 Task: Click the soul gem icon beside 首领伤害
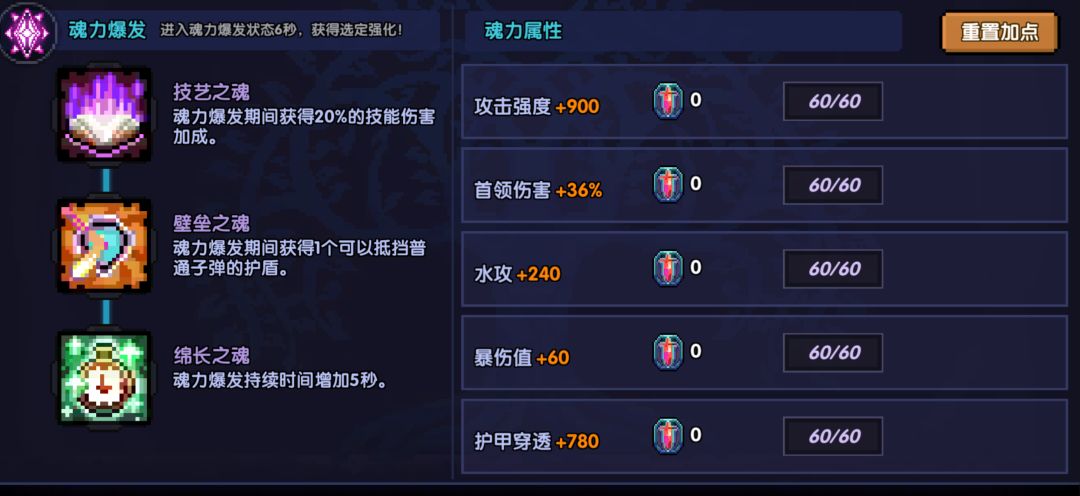[x=668, y=185]
